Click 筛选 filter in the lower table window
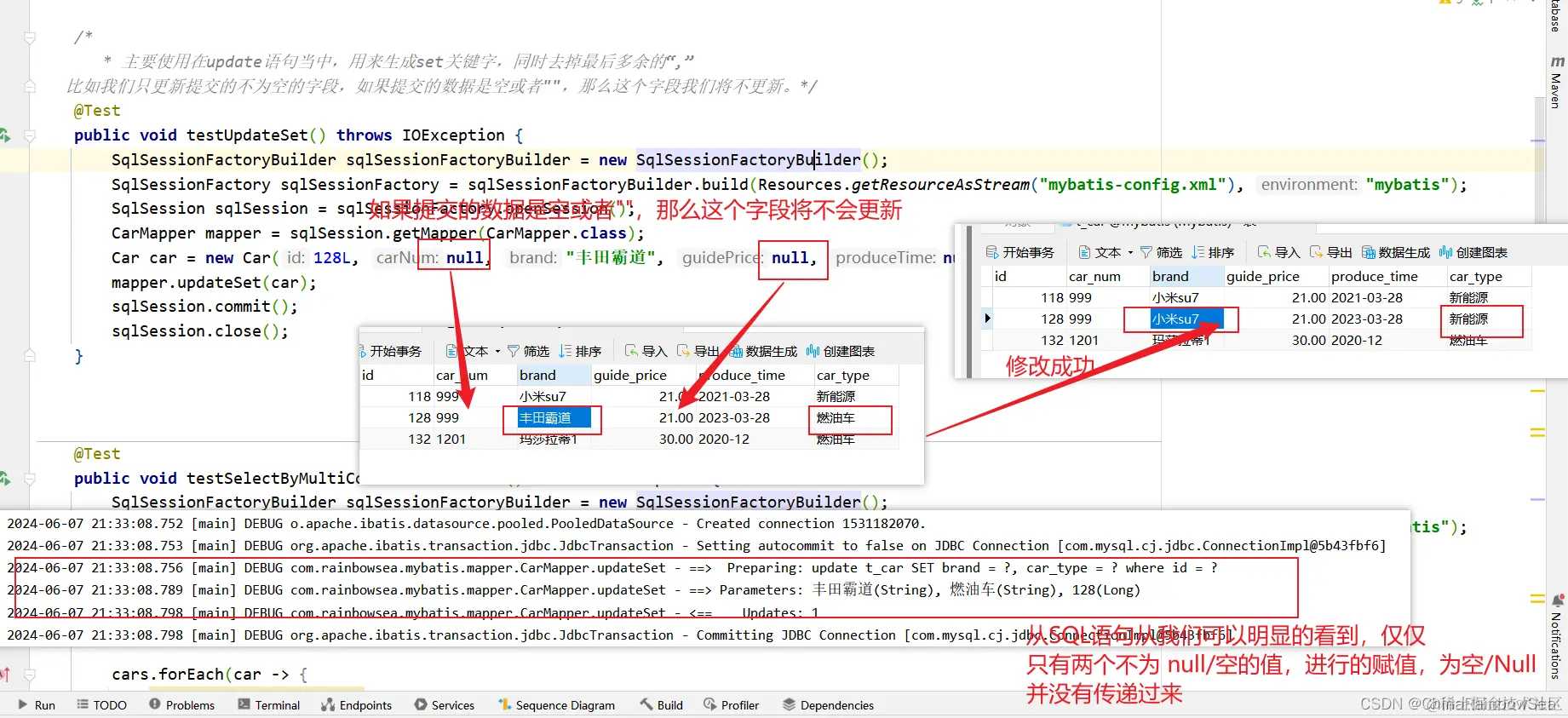The height and width of the screenshot is (718, 1568). pyautogui.click(x=528, y=351)
